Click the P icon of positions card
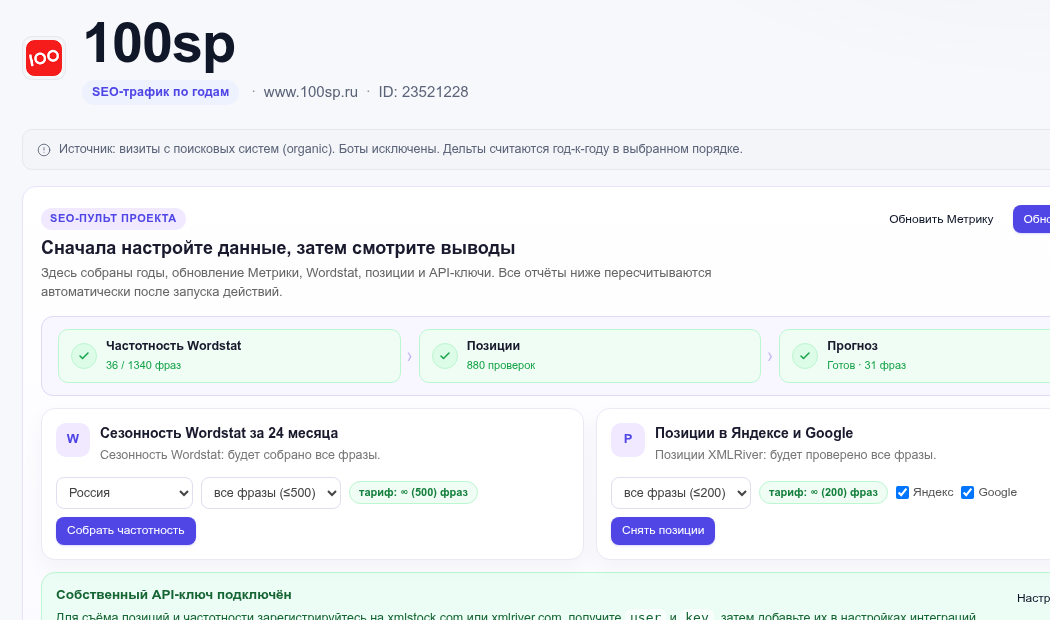The width and height of the screenshot is (1050, 620). click(x=627, y=439)
